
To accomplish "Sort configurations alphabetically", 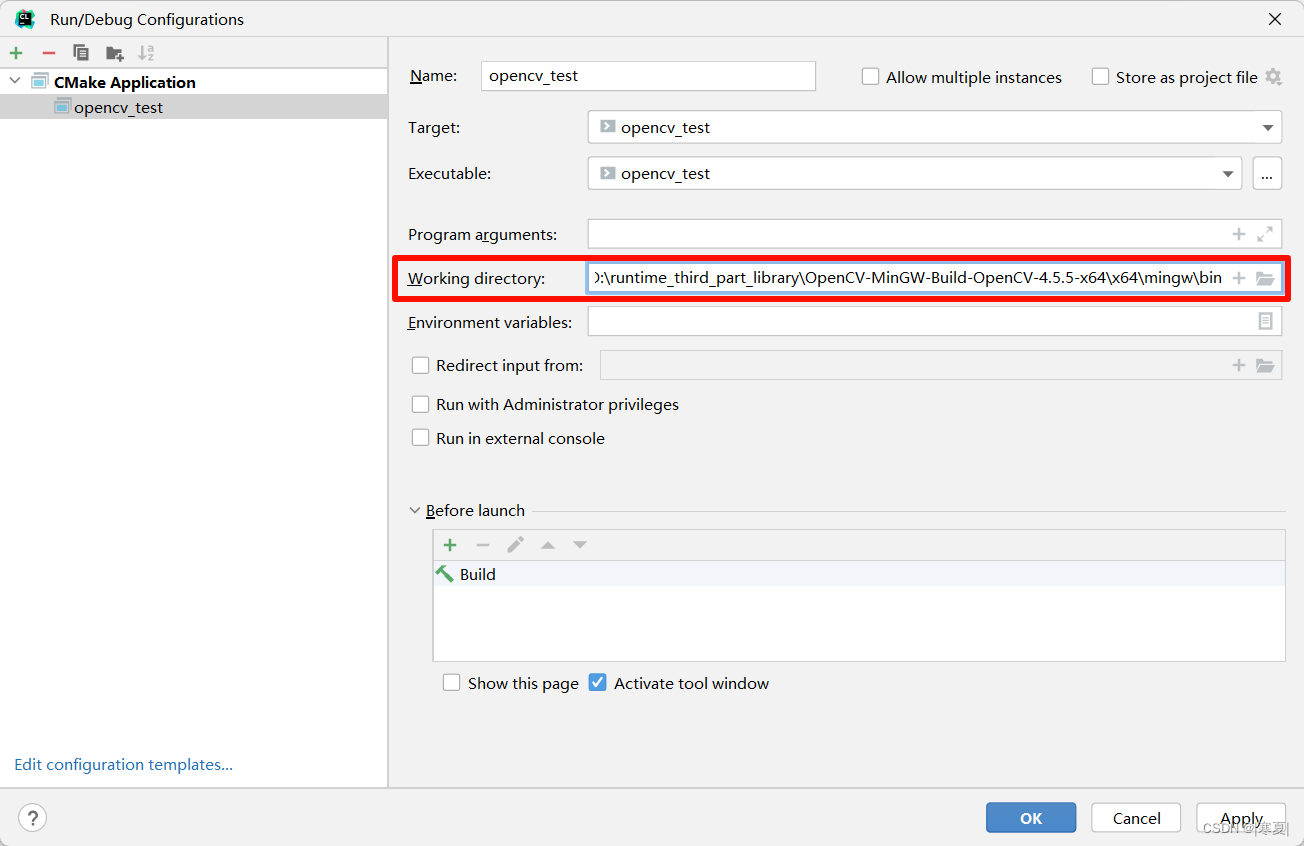I will coord(146,53).
